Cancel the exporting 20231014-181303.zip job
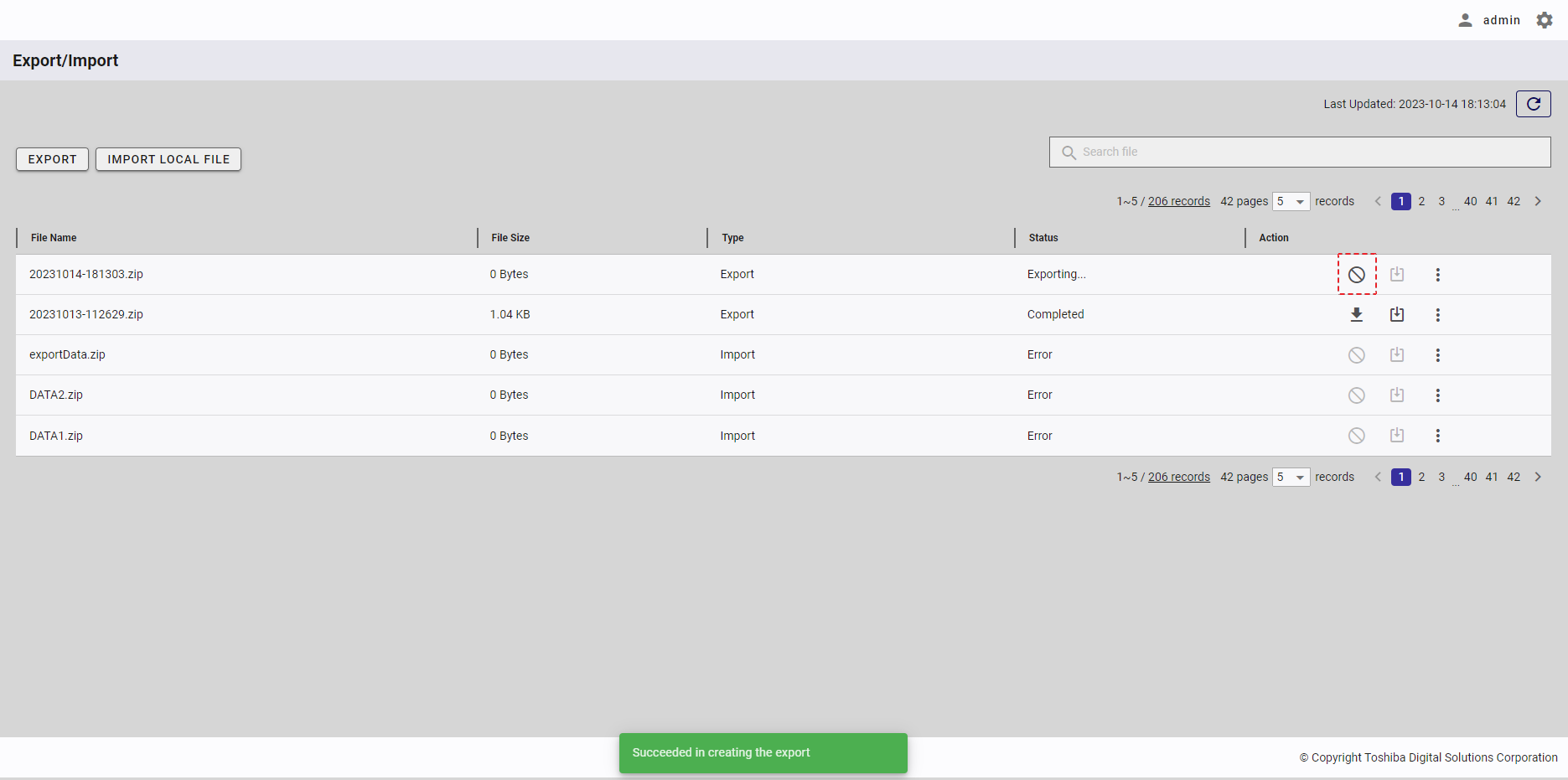This screenshot has width=1568, height=780. 1356,275
